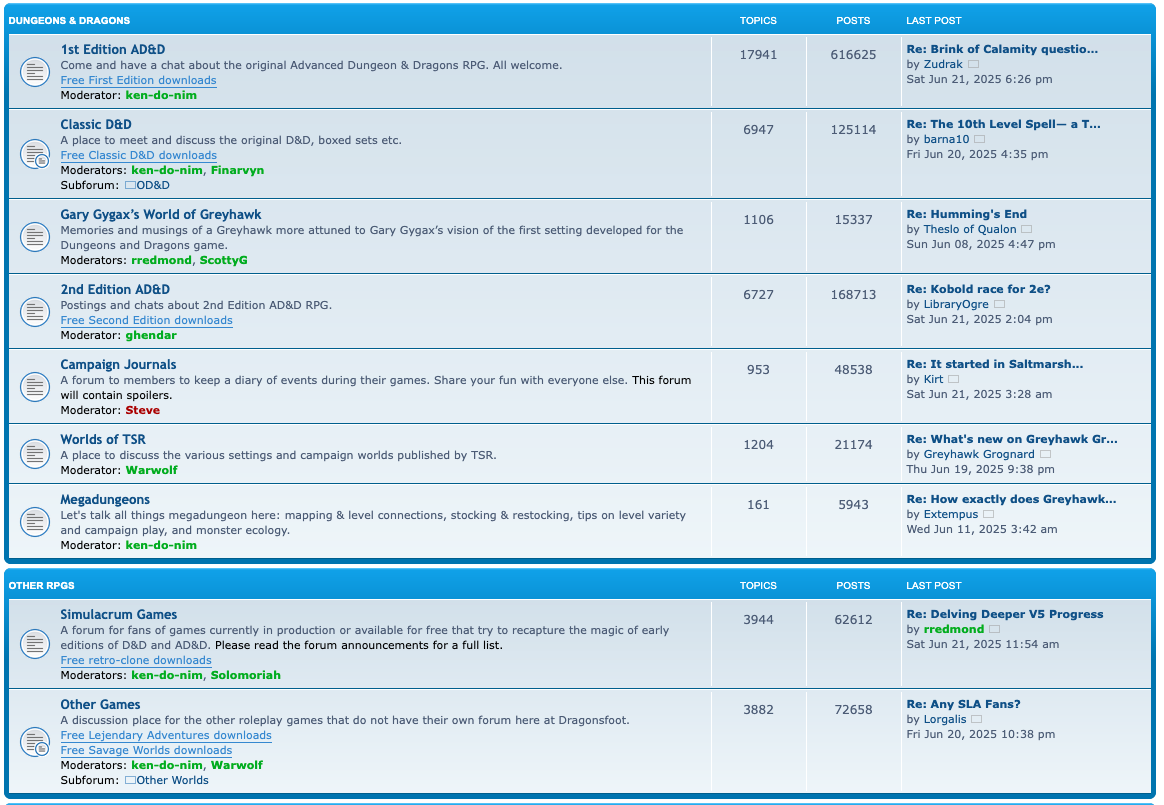Open the Other Worlds subforum link
The width and height of the screenshot is (1164, 805).
coord(172,780)
